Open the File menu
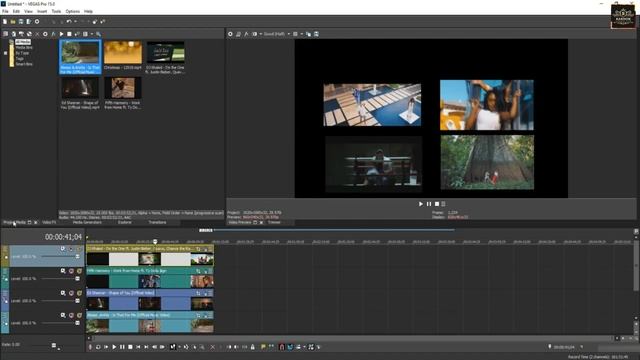The height and width of the screenshot is (360, 640). (5, 11)
